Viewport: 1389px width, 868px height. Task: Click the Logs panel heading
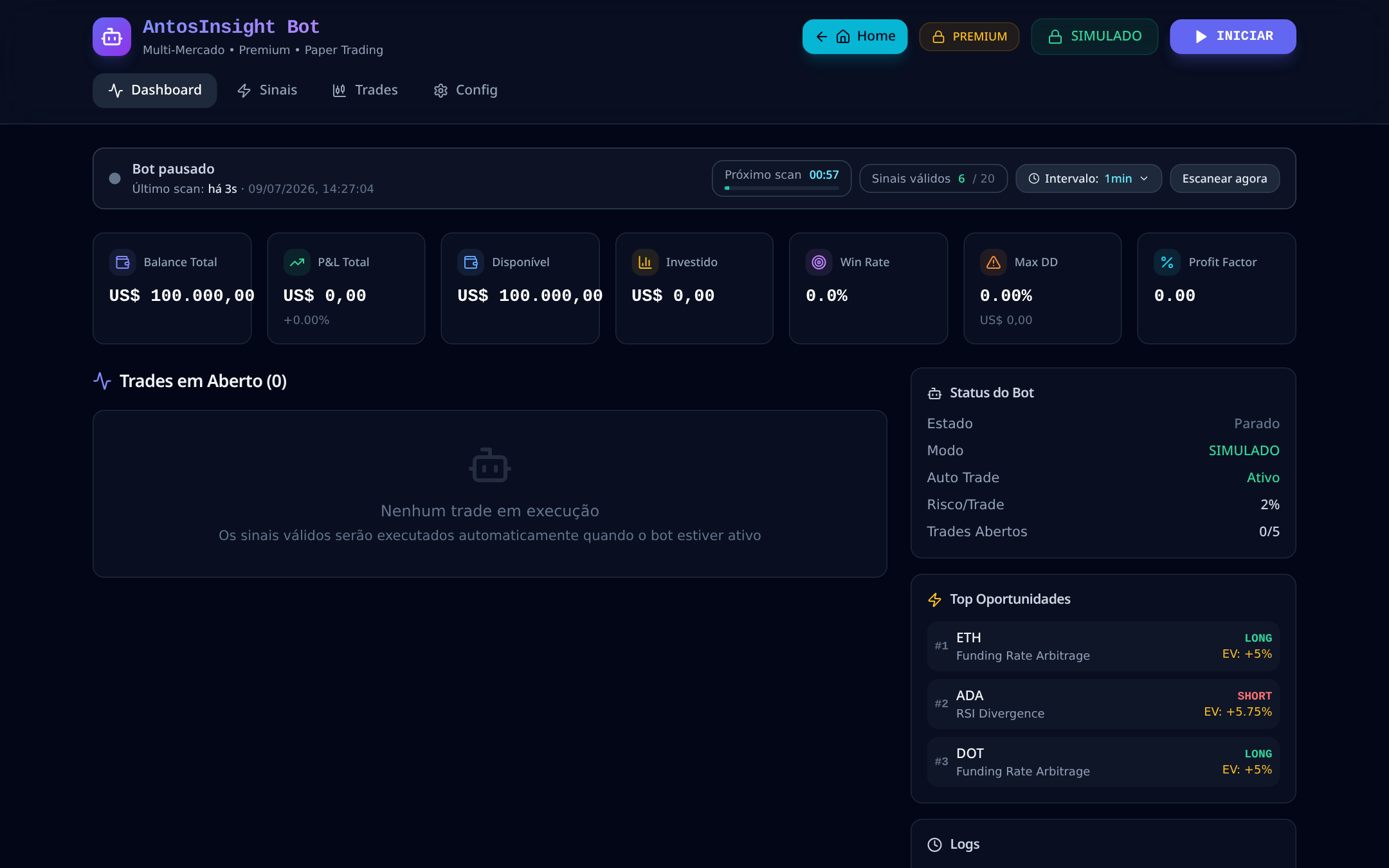pyautogui.click(x=965, y=845)
